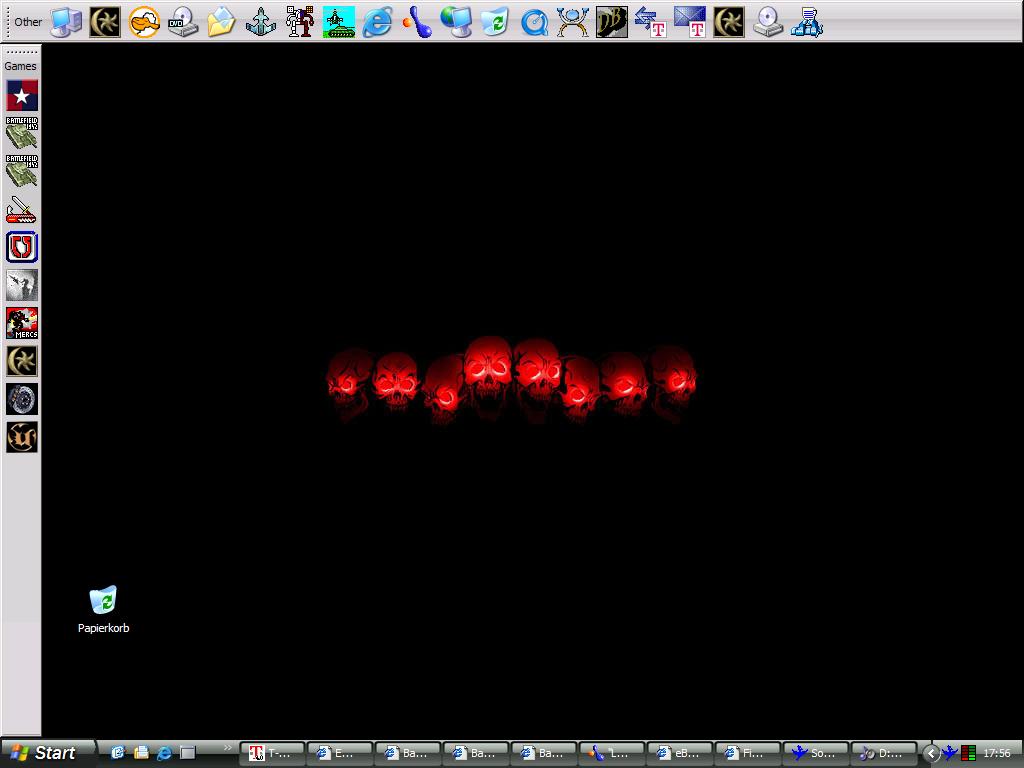This screenshot has height=768, width=1024.
Task: Open the networked computers icon in the Other toolbar
Action: [807, 22]
